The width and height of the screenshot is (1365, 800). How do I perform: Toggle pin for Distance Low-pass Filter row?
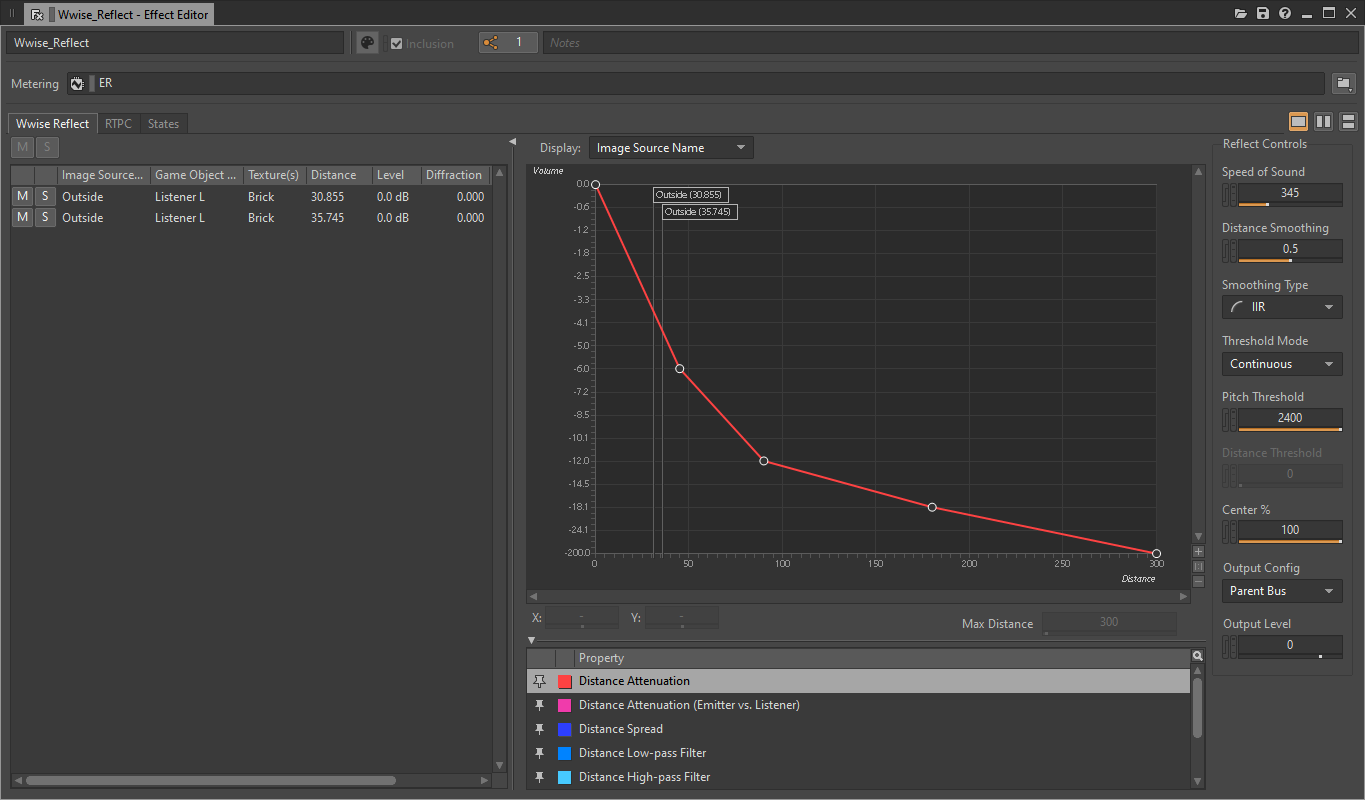click(x=540, y=753)
